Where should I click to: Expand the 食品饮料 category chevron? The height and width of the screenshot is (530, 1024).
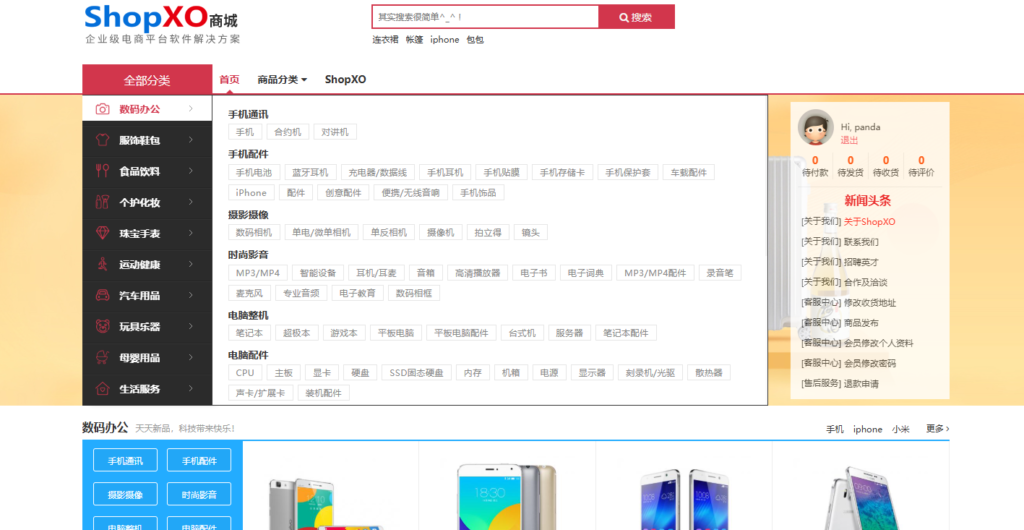(191, 171)
